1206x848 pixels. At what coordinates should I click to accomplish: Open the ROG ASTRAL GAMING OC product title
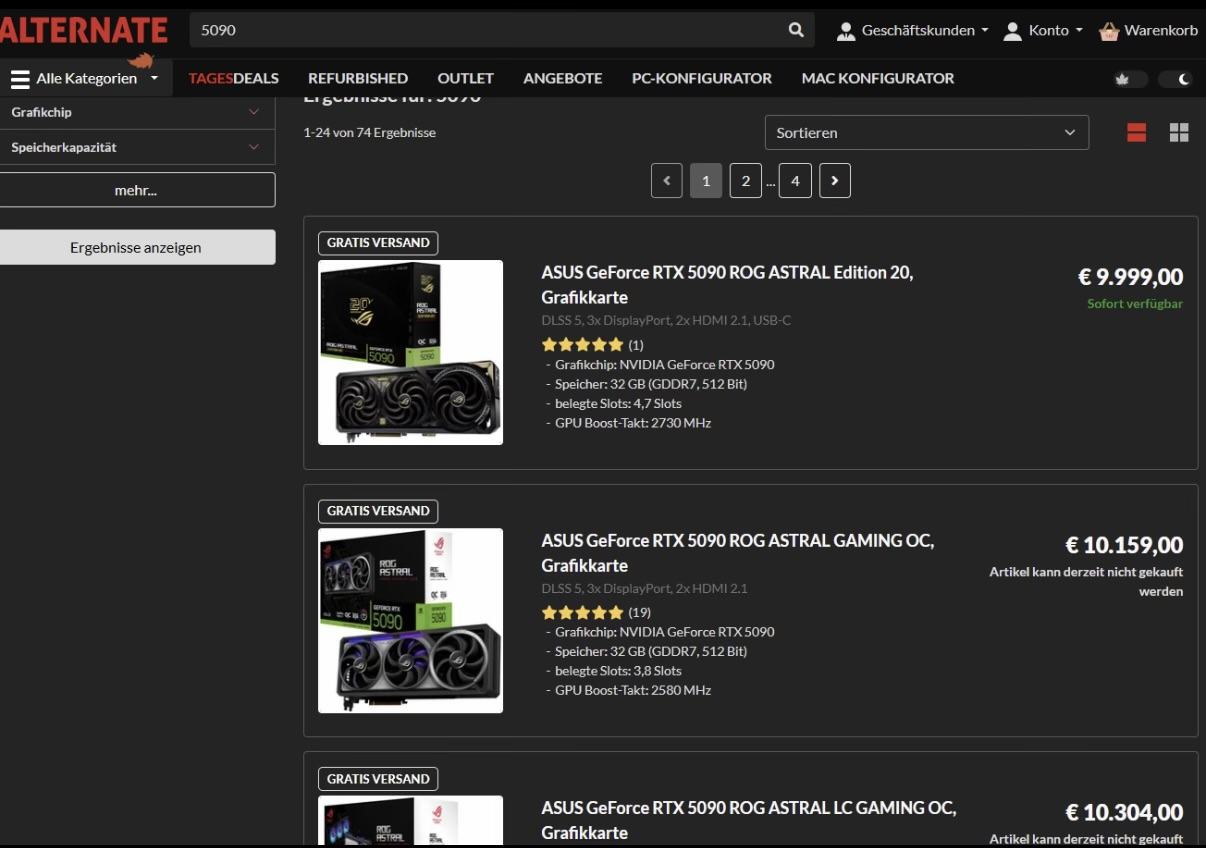pyautogui.click(x=738, y=553)
